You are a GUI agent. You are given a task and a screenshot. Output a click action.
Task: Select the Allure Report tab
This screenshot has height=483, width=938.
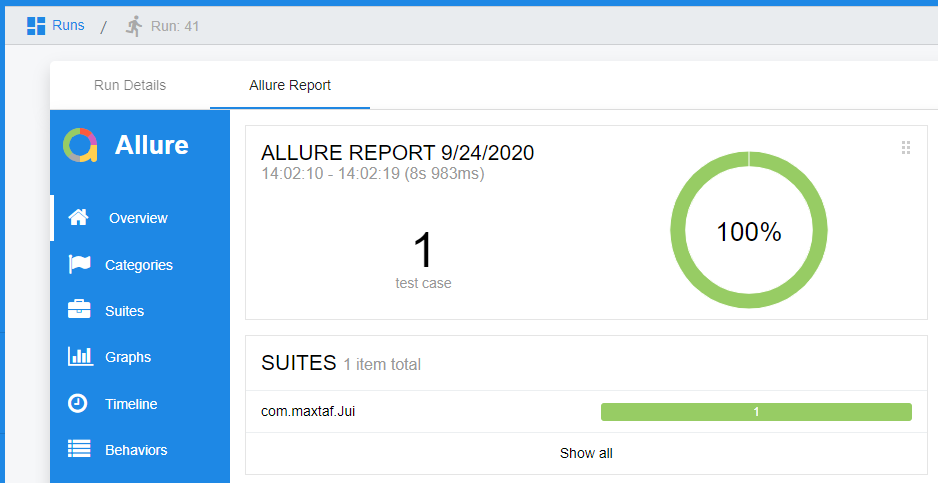tap(290, 85)
